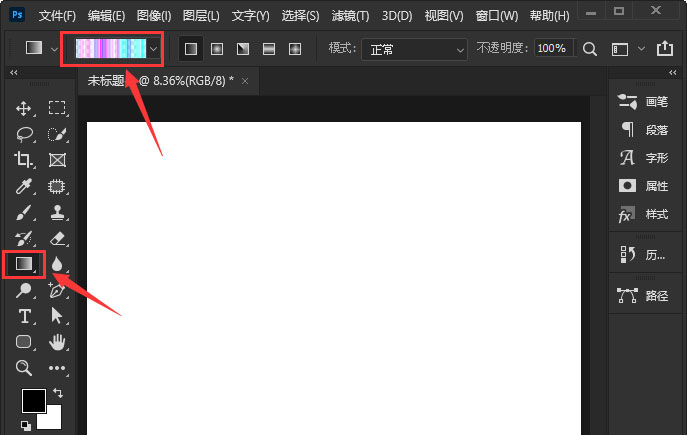Click the white background color swatch
The height and width of the screenshot is (435, 687).
52,419
